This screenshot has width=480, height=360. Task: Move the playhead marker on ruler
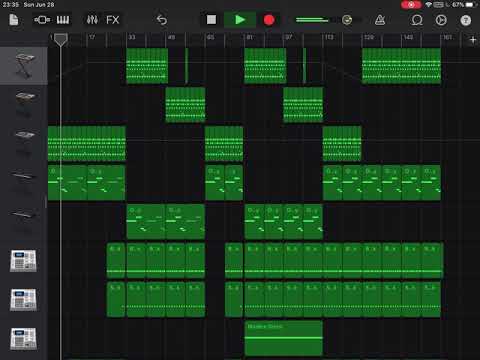61,39
